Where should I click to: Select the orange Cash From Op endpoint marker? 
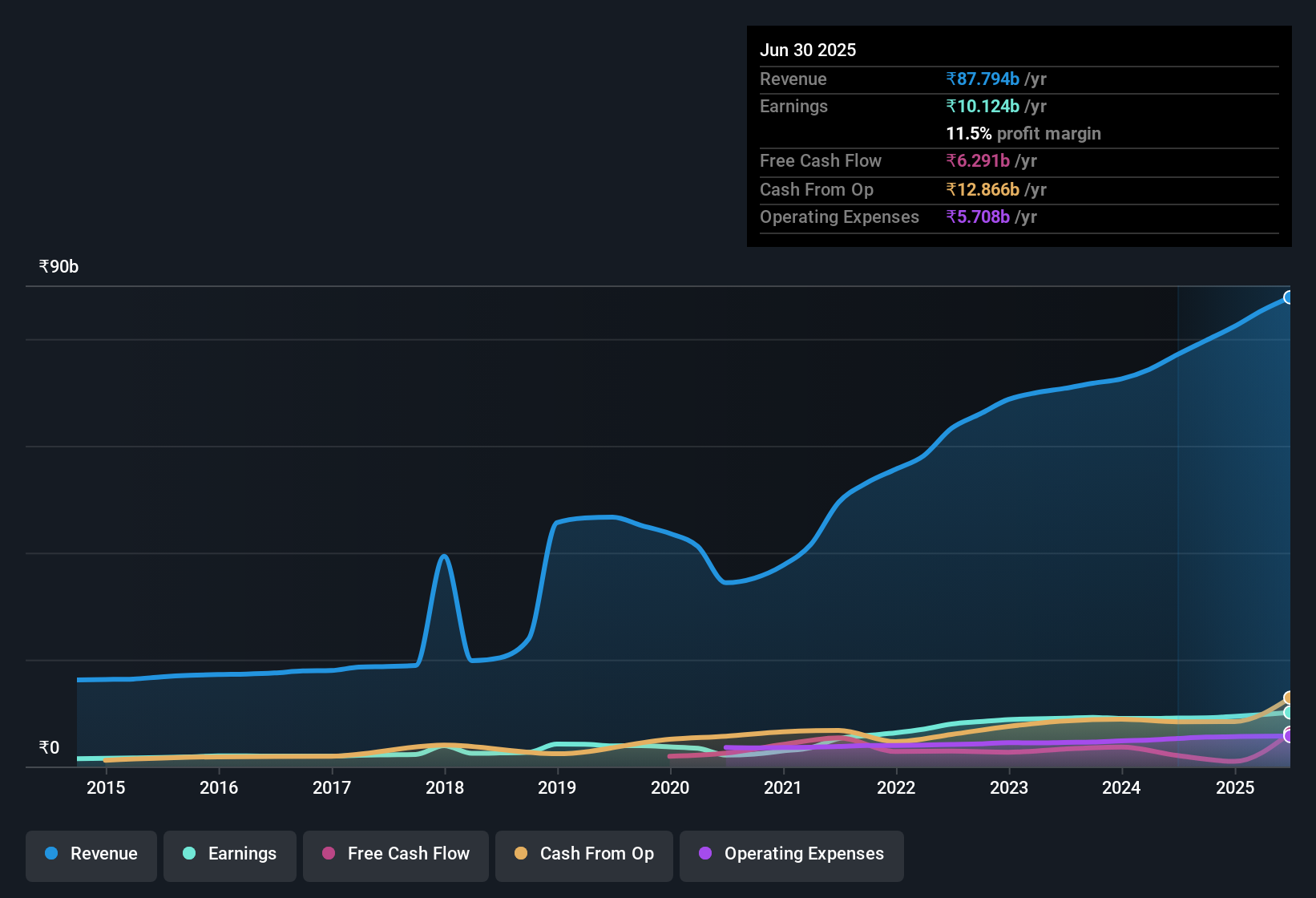[1290, 698]
